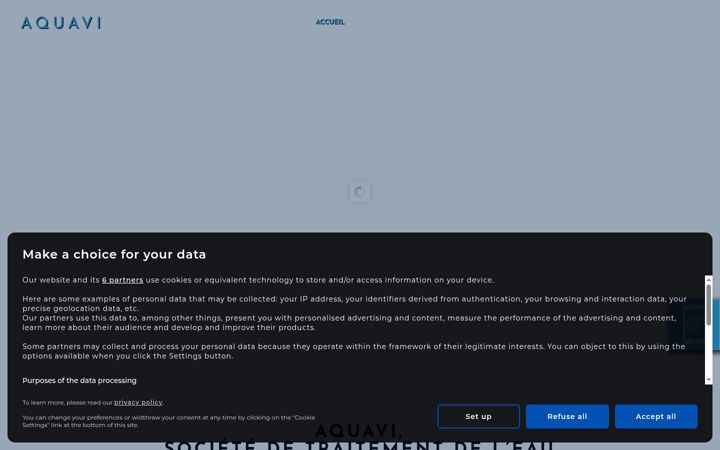This screenshot has height=450, width=720.
Task: Click "Purposes of the data processing" heading
Action: click(x=79, y=381)
